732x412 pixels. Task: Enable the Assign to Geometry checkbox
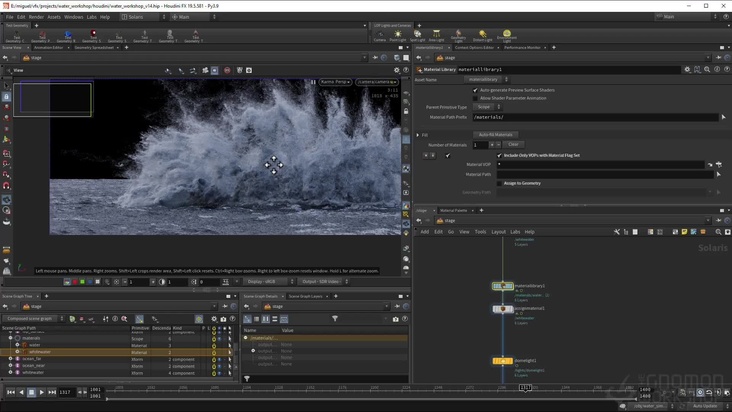pos(499,183)
